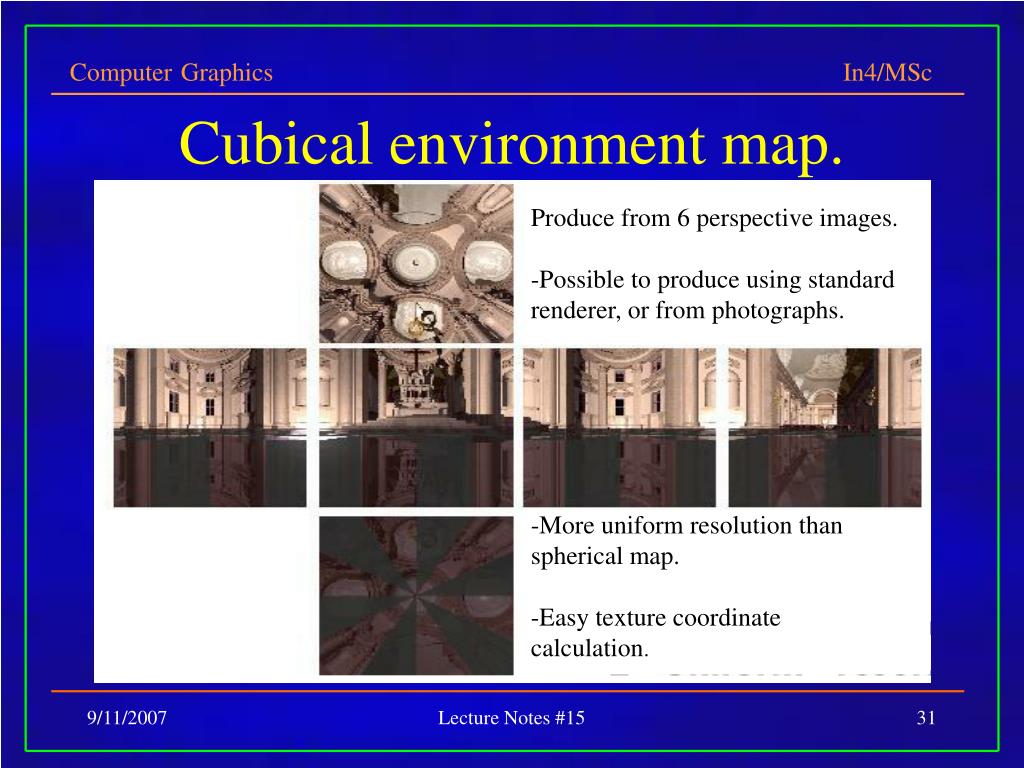Click '-Possible to produce using standard' line

click(712, 280)
